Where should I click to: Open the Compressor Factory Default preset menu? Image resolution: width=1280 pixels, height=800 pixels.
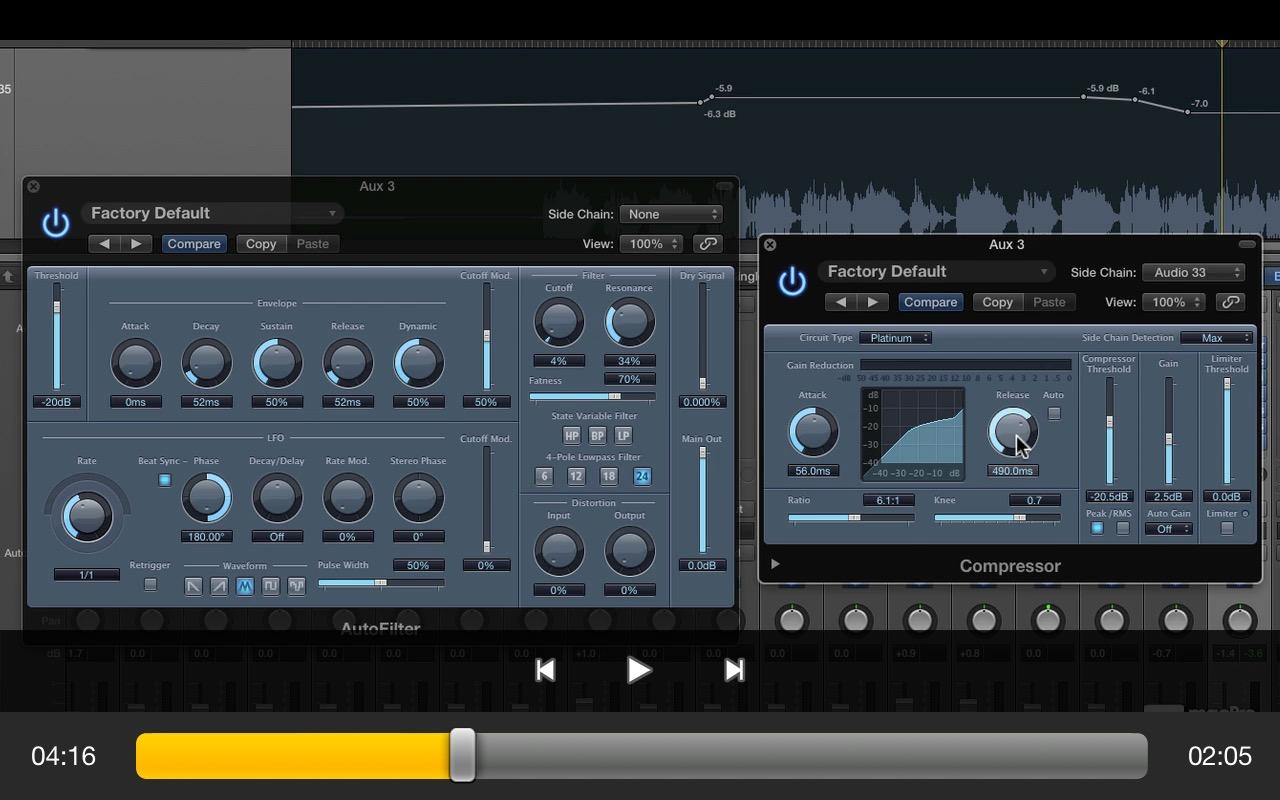click(936, 271)
